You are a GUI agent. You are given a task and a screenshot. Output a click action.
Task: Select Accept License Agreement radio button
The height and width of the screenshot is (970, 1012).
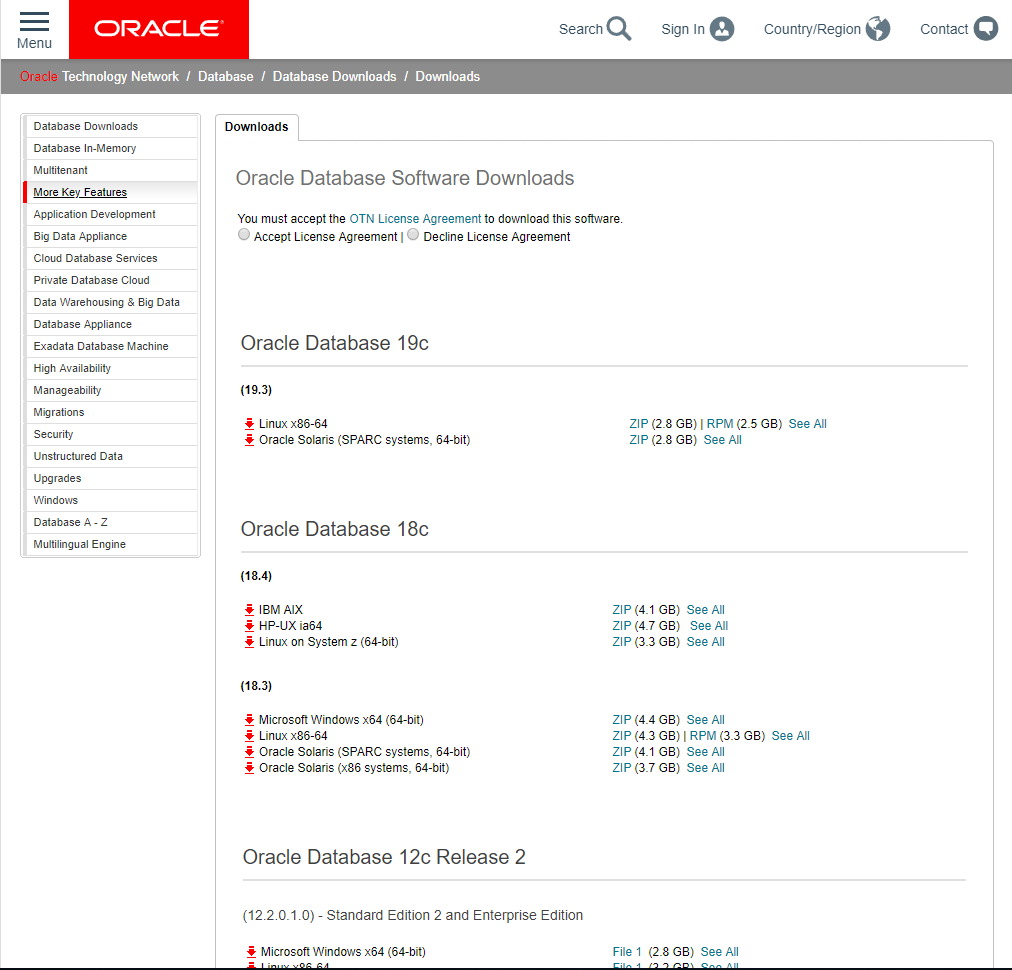(244, 234)
